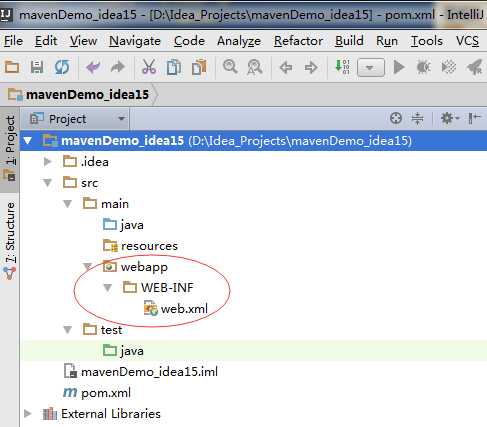Image resolution: width=487 pixels, height=427 pixels.
Task: Collapse the main folder arrow
Action: (x=68, y=204)
